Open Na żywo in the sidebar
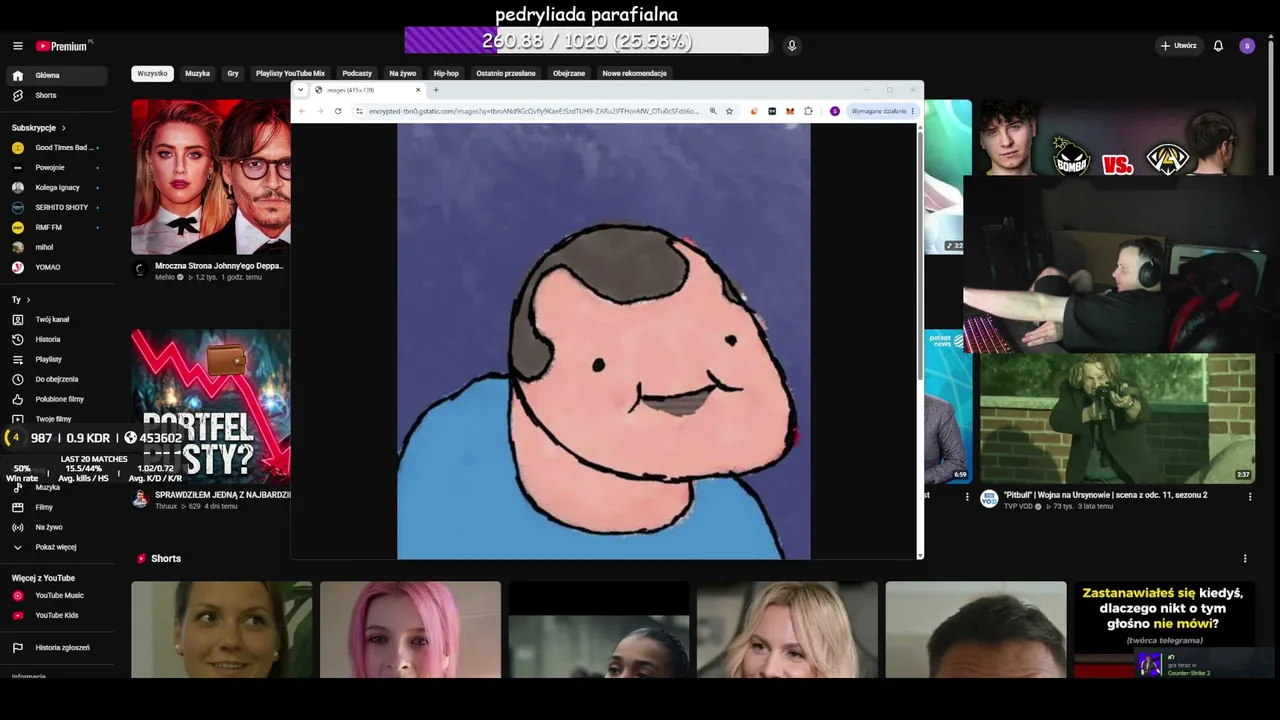1280x720 pixels. click(59, 527)
